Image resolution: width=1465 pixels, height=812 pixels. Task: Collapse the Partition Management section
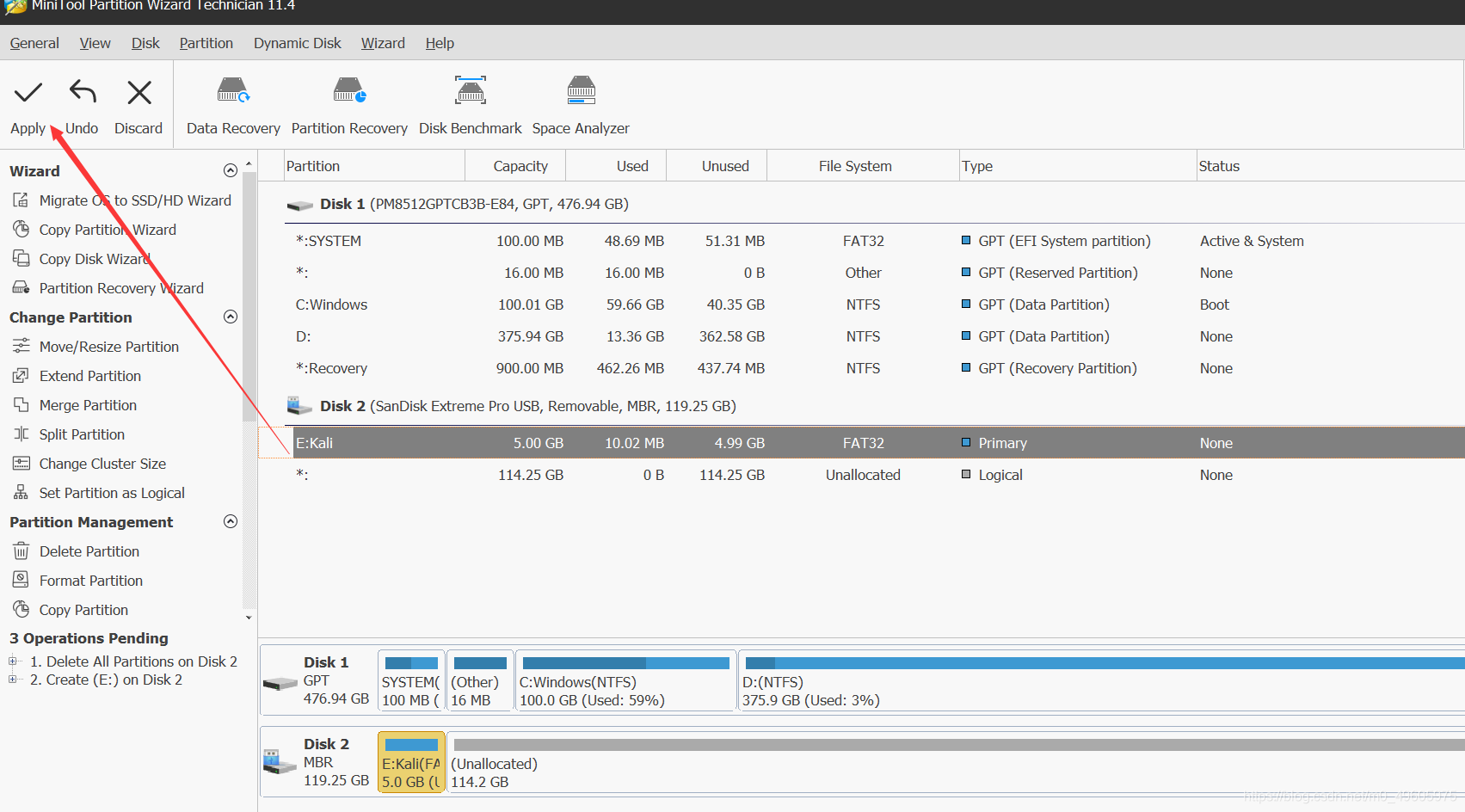coord(231,521)
